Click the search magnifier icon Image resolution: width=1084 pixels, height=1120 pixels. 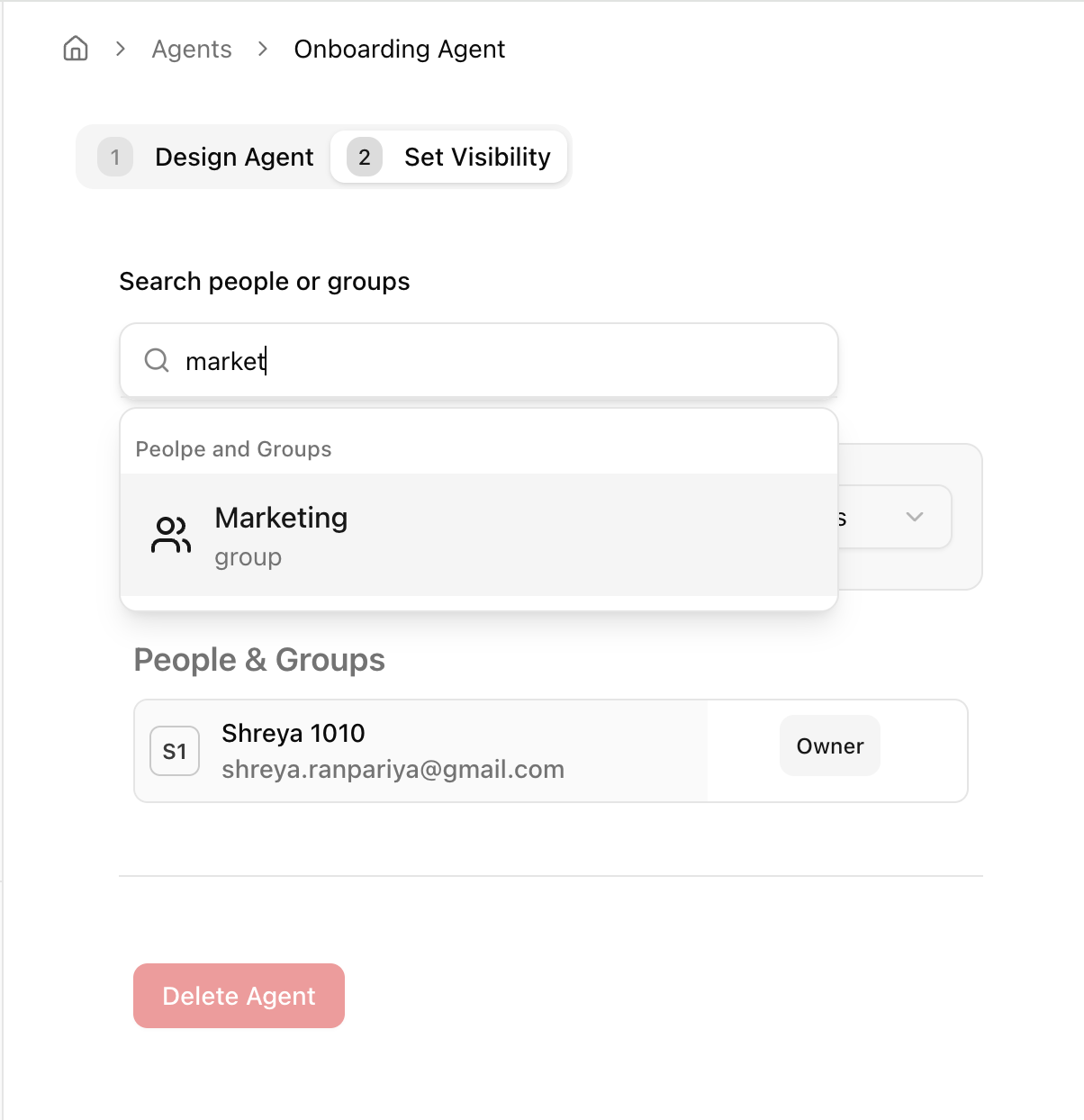pos(157,361)
